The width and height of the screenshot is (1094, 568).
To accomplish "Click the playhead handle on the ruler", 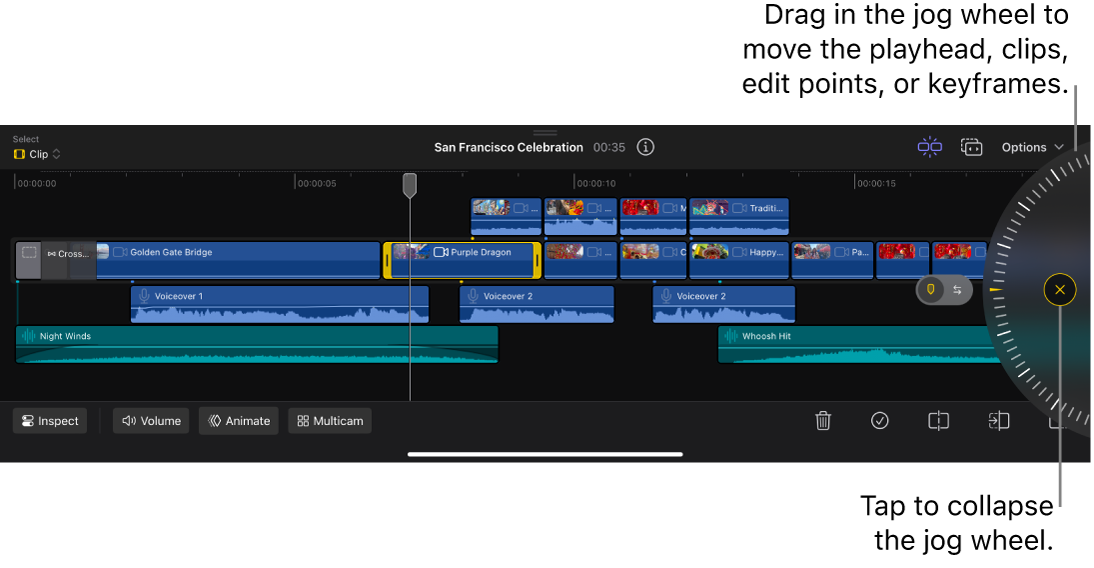I will (410, 185).
